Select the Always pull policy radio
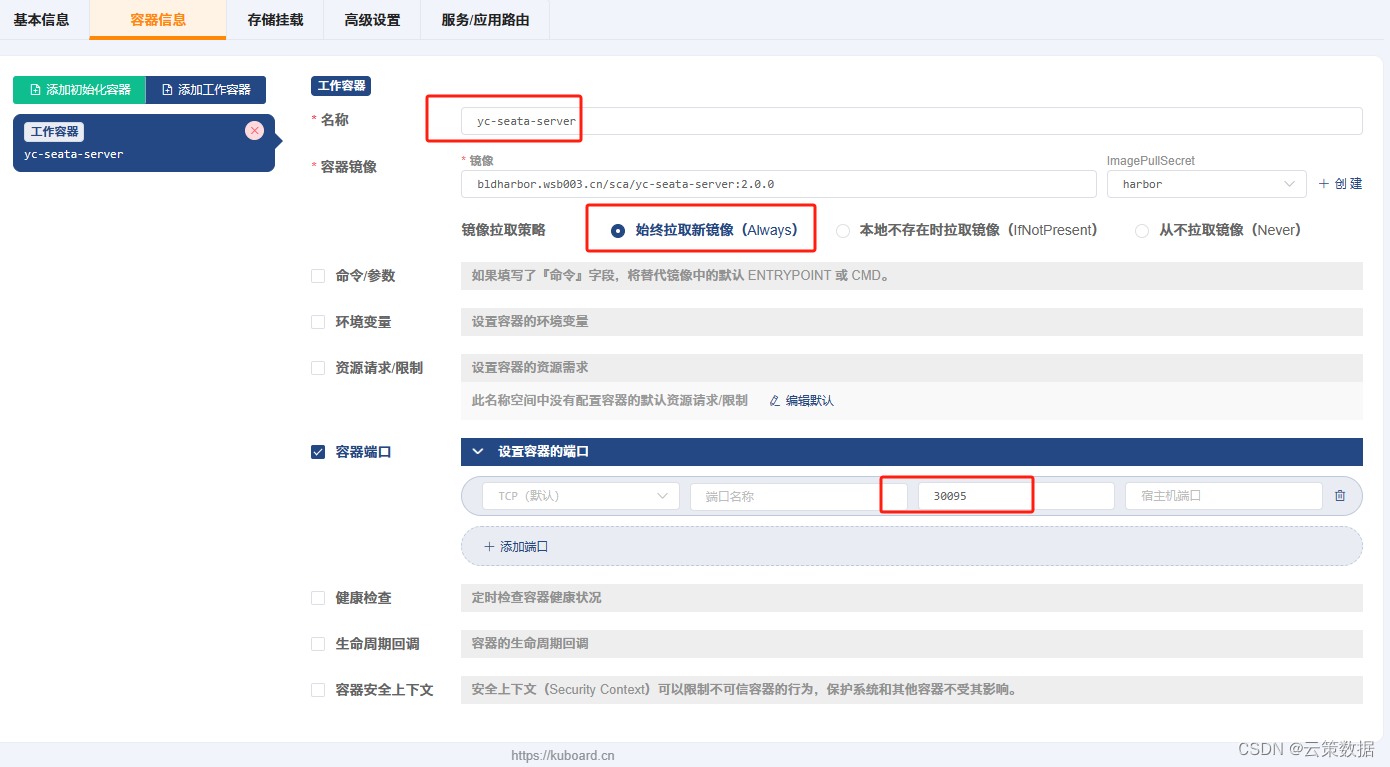Screen dimensions: 1390x767 click(x=617, y=230)
